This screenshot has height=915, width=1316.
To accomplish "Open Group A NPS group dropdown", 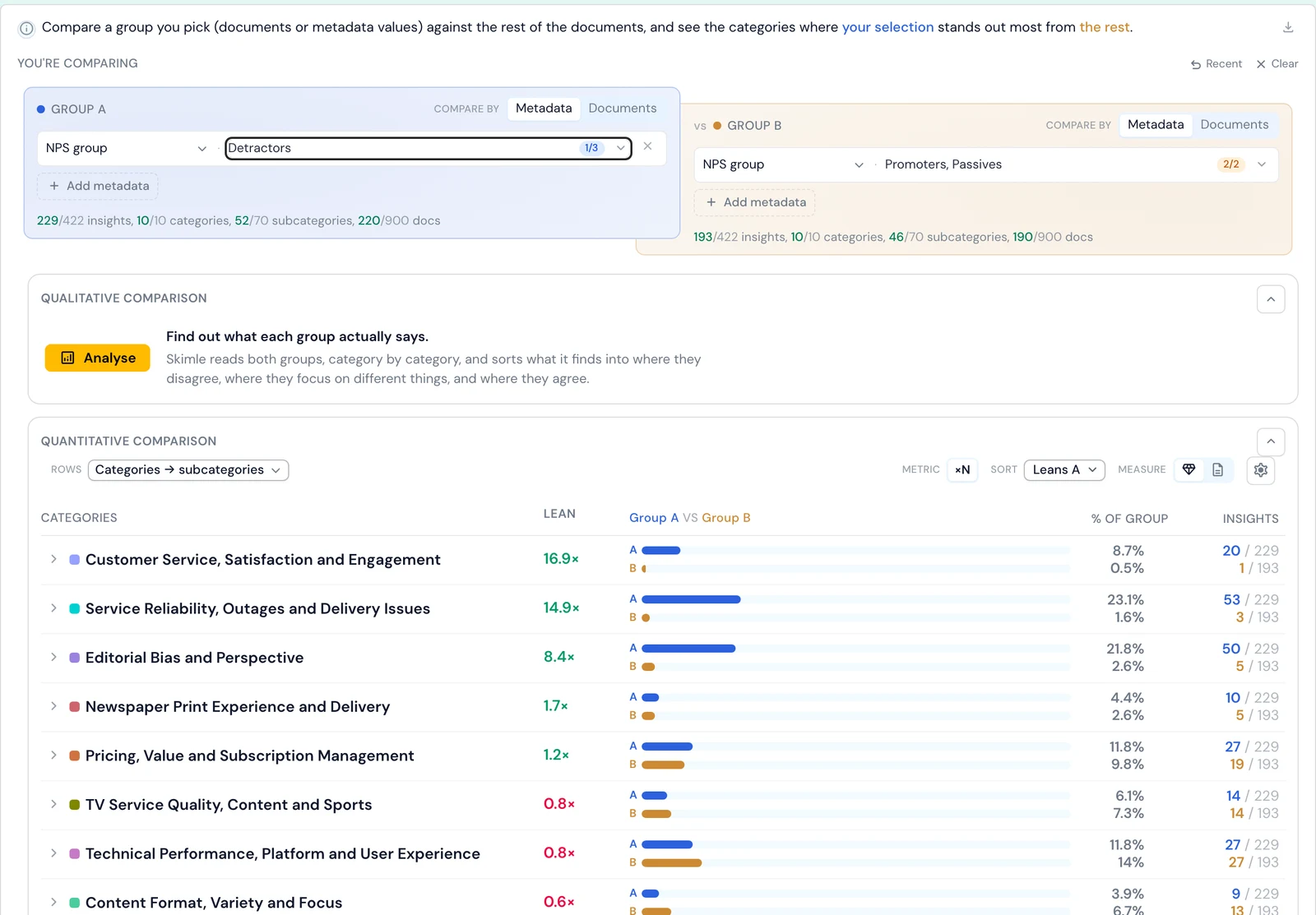I will tap(126, 148).
